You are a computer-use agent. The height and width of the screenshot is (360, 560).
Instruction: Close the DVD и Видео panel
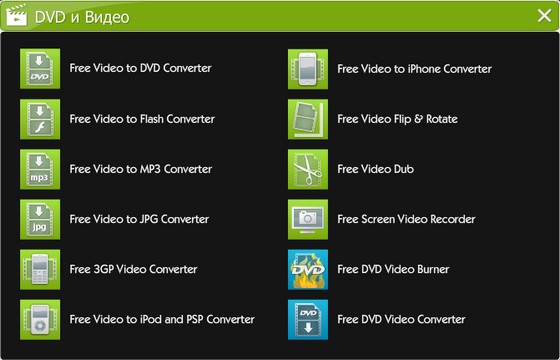[x=544, y=16]
